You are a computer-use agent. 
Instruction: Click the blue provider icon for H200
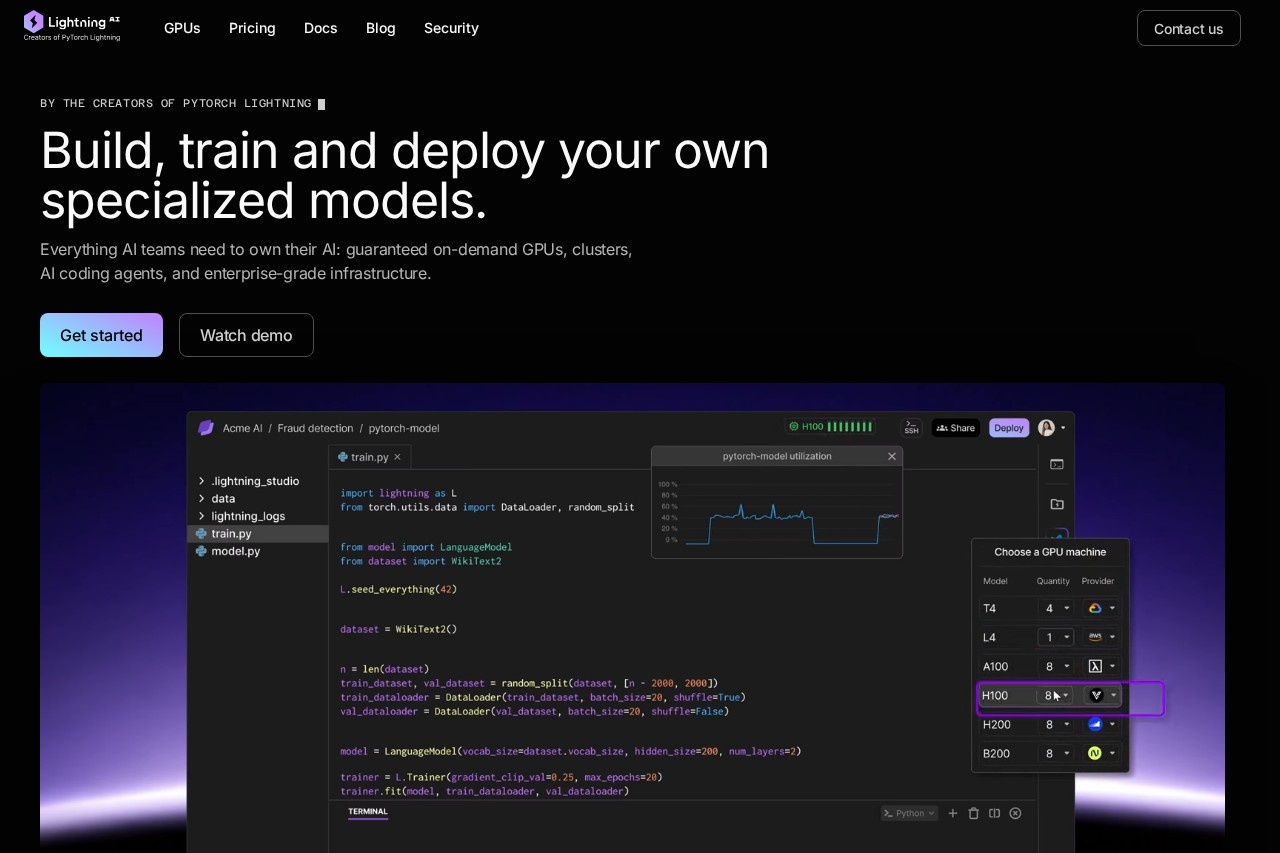tap(1095, 724)
